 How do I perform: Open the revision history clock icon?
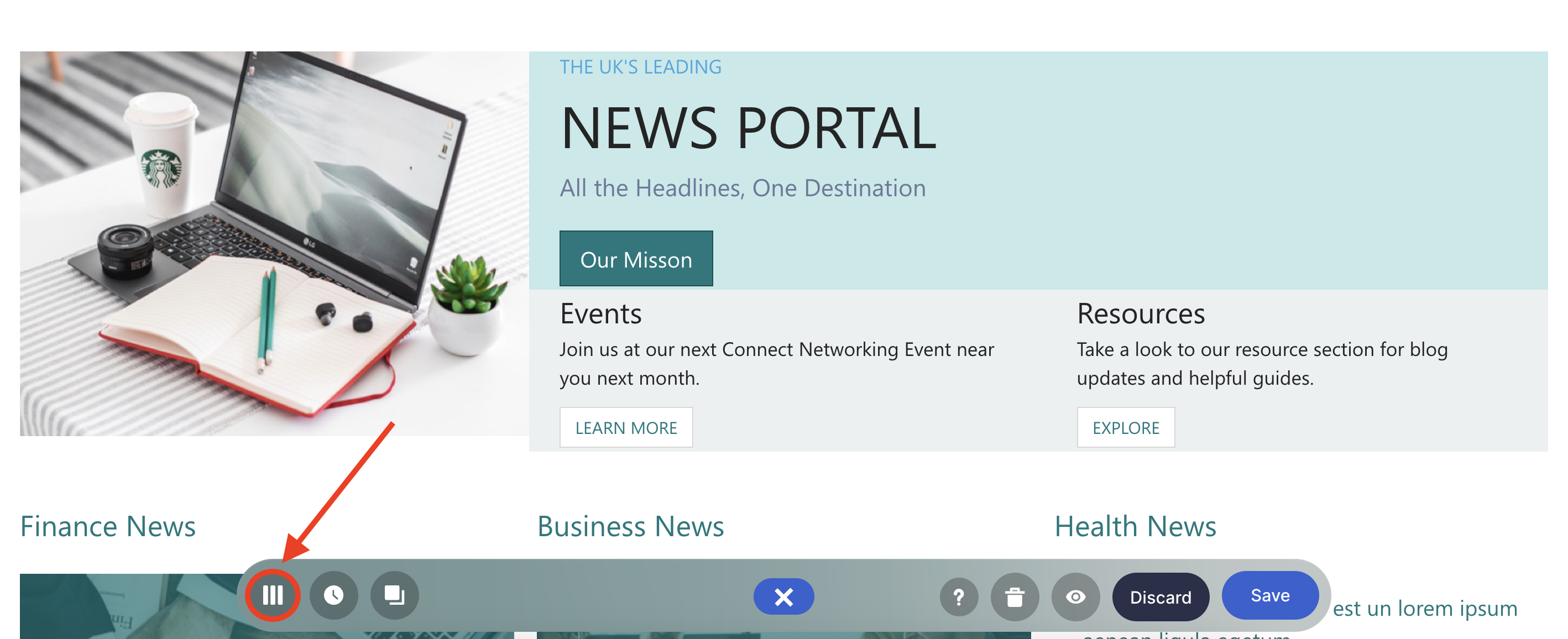click(x=333, y=595)
